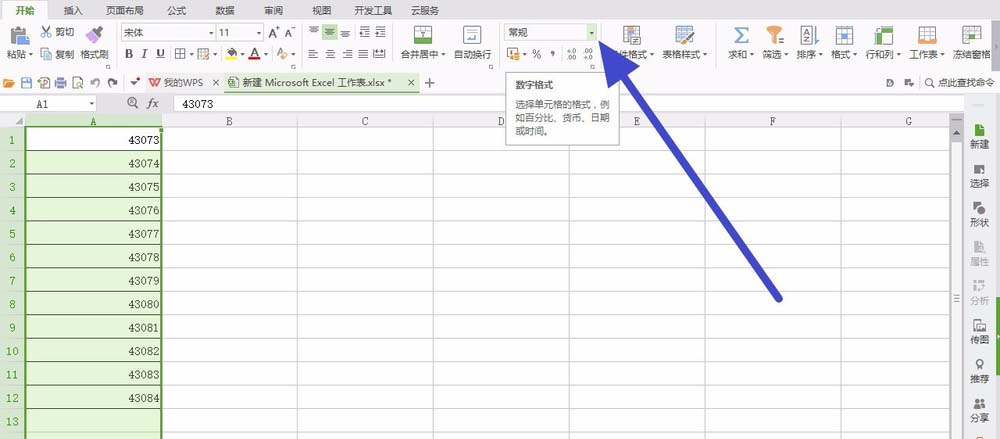The width and height of the screenshot is (1000, 439).
Task: Select the Format Painter (格式刷) brush
Action: click(x=94, y=34)
